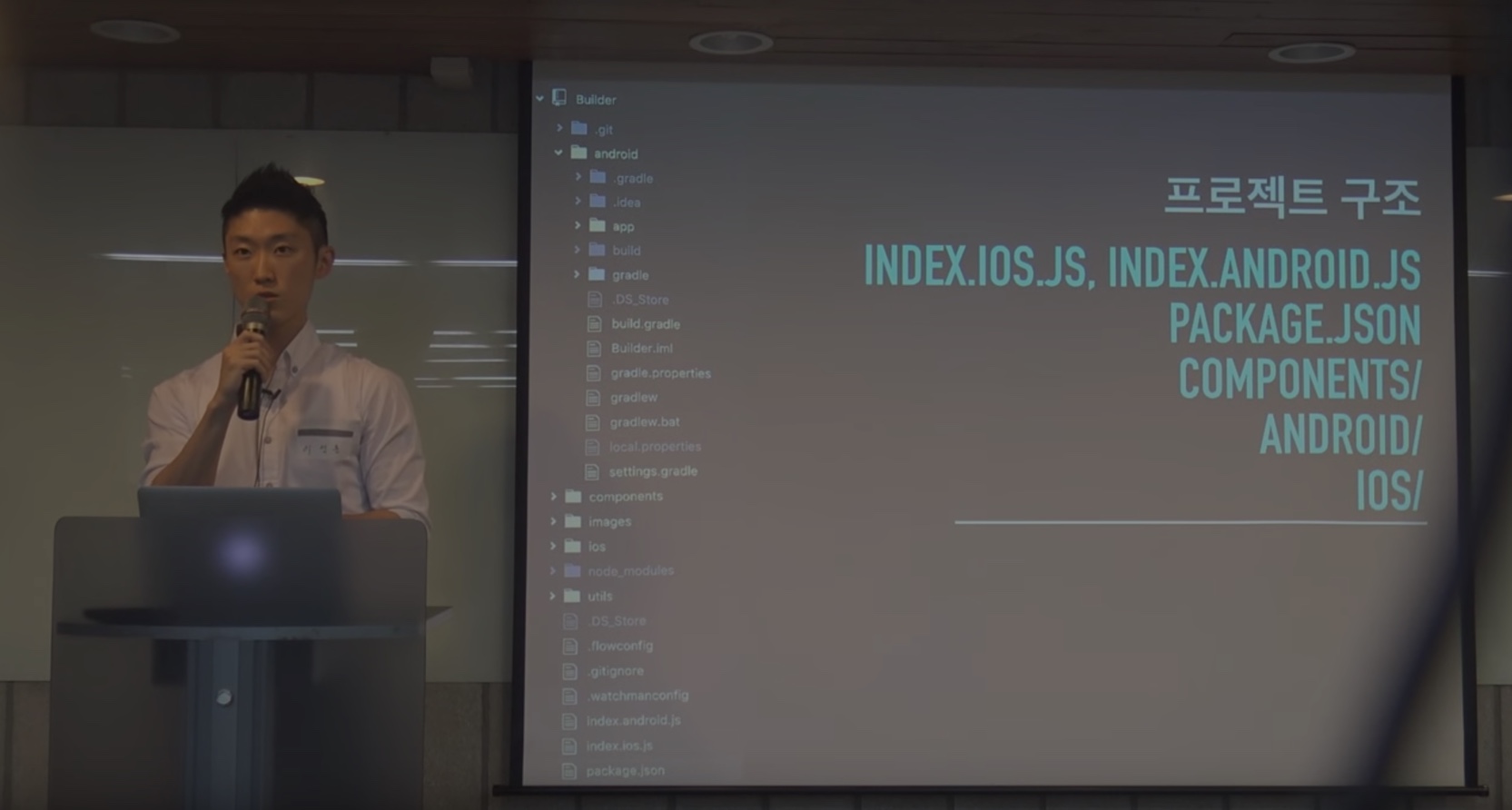This screenshot has height=810, width=1512.
Task: Click the Builder project icon
Action: 559,98
